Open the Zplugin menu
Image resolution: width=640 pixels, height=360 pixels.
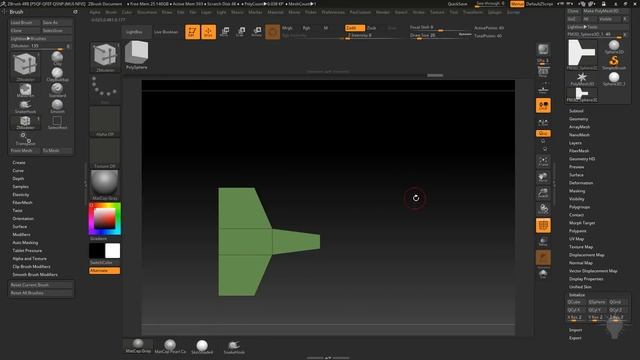[x=495, y=12]
